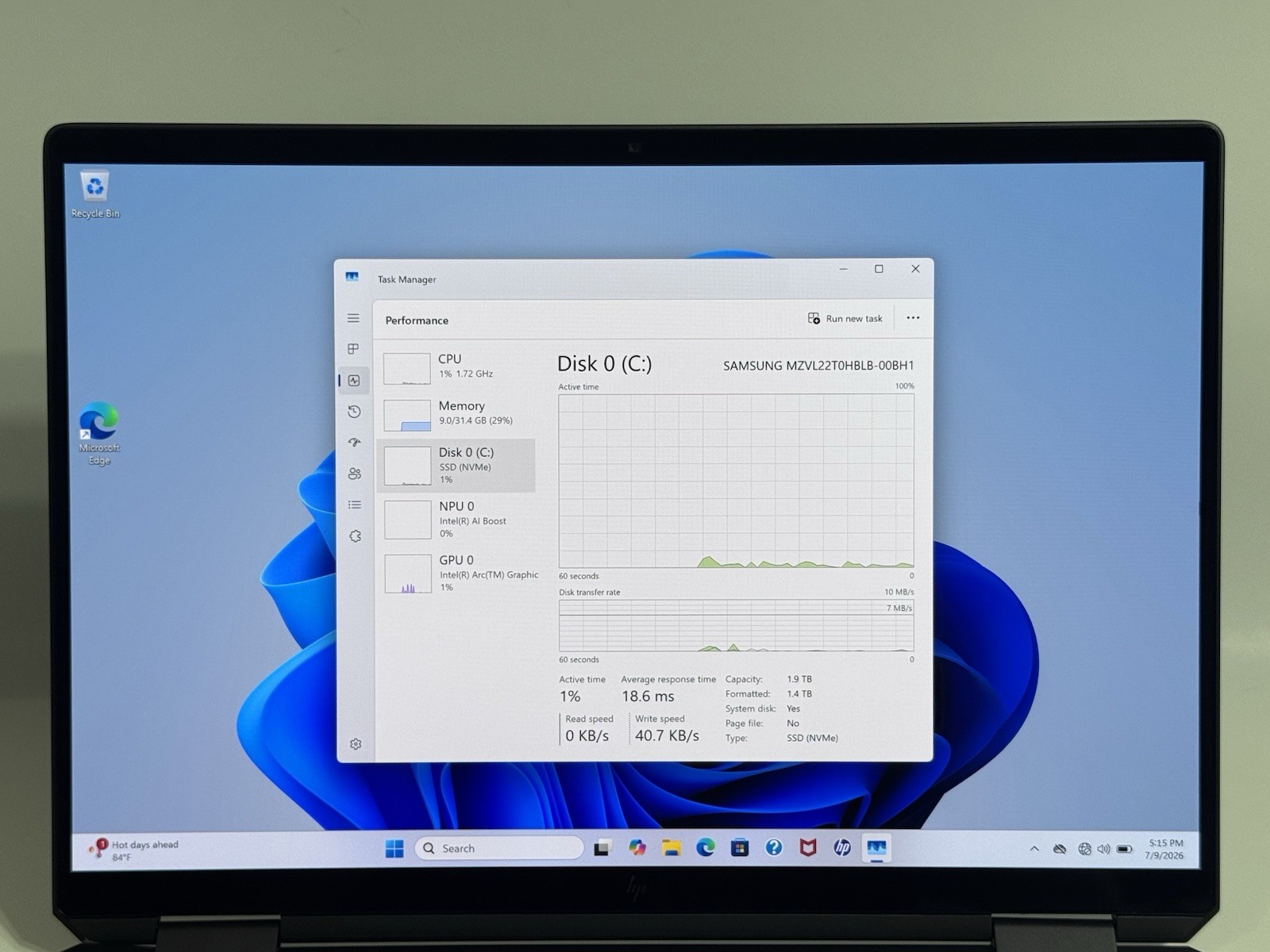Open the Services page icon
1270x952 pixels.
coord(355,536)
